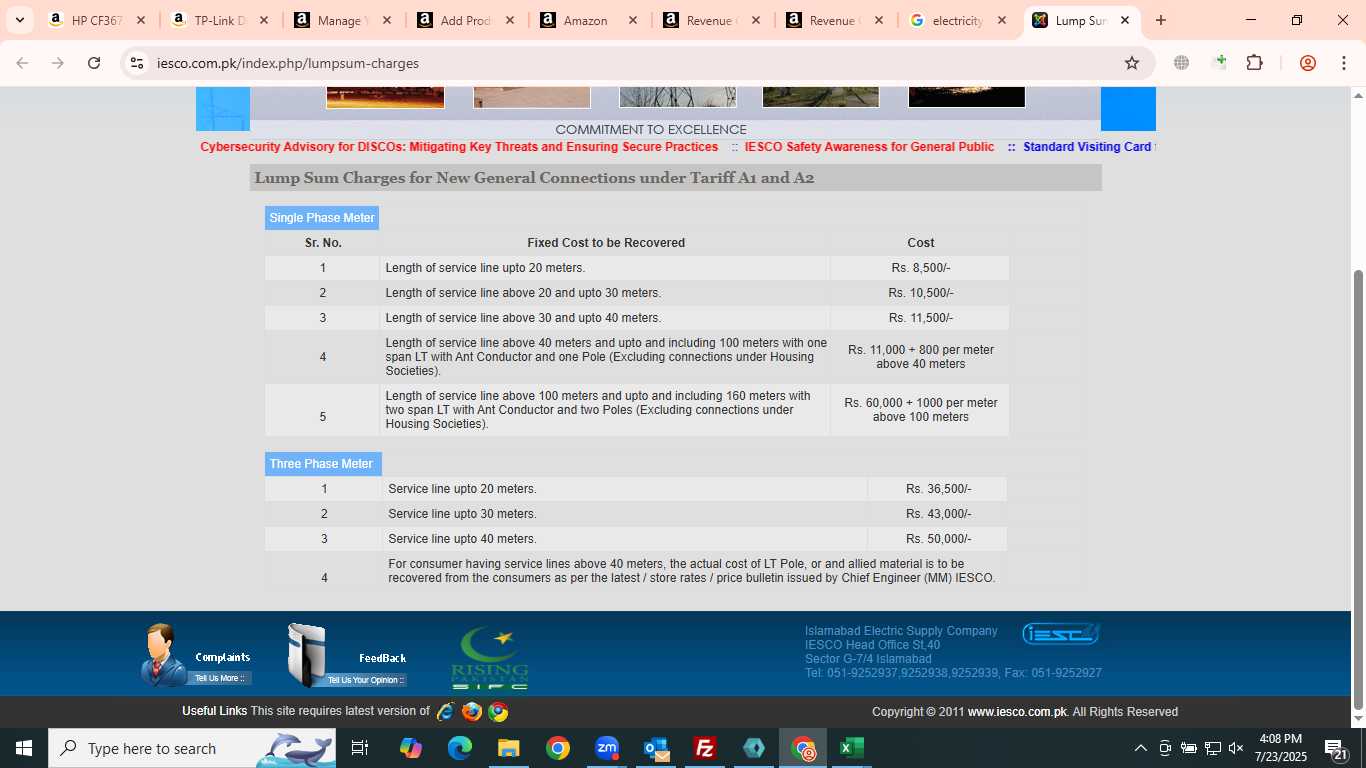Click the Single Phase Meter heading
The width and height of the screenshot is (1366, 768).
point(322,218)
